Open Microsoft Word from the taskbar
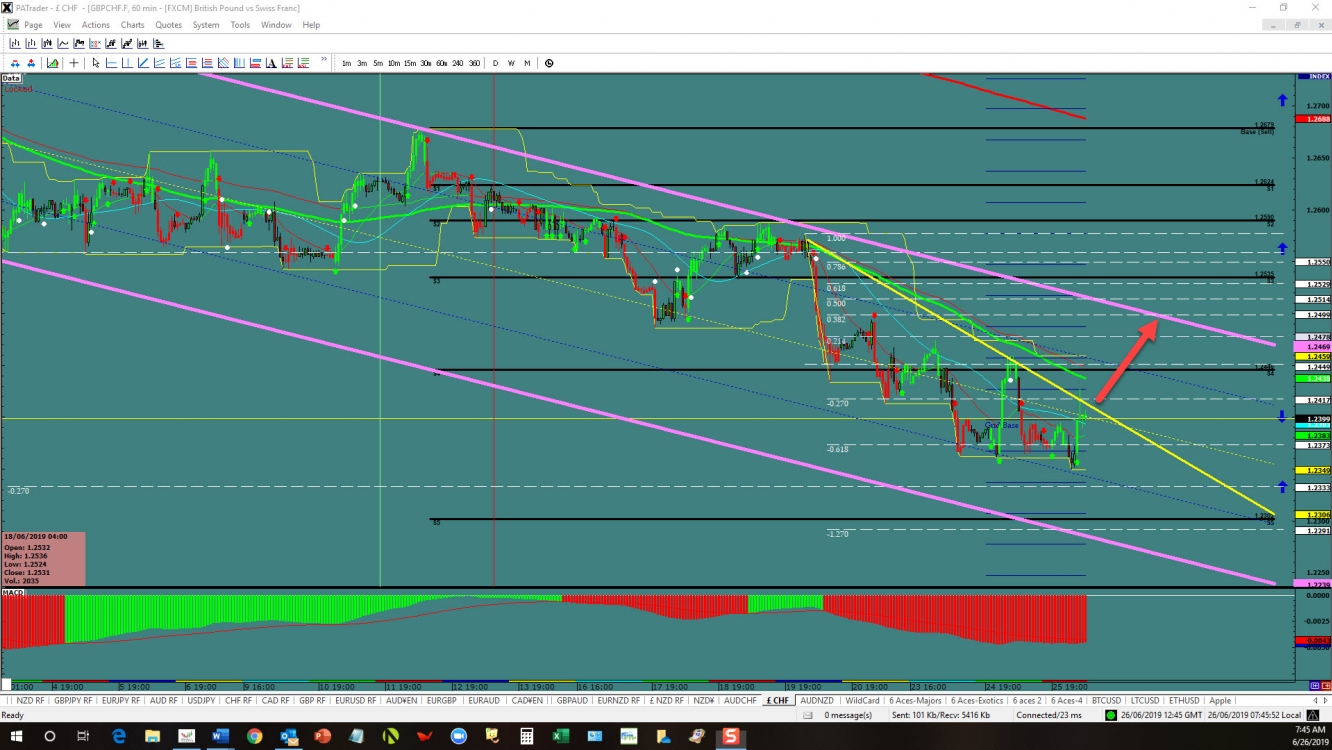The image size is (1332, 750). click(221, 736)
